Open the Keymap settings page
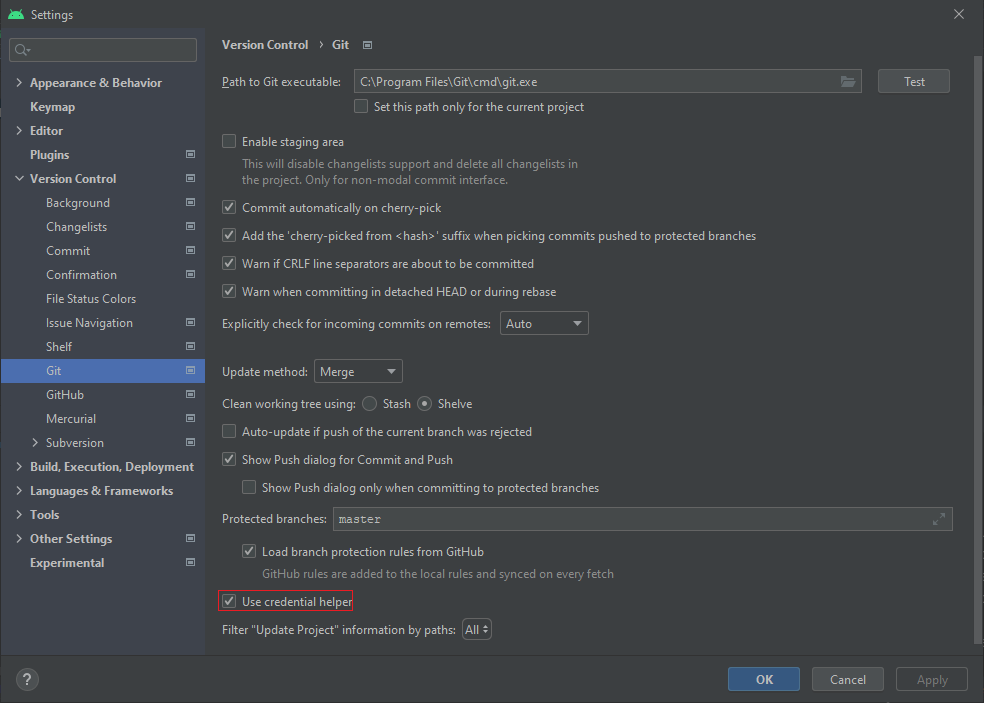 [x=53, y=107]
